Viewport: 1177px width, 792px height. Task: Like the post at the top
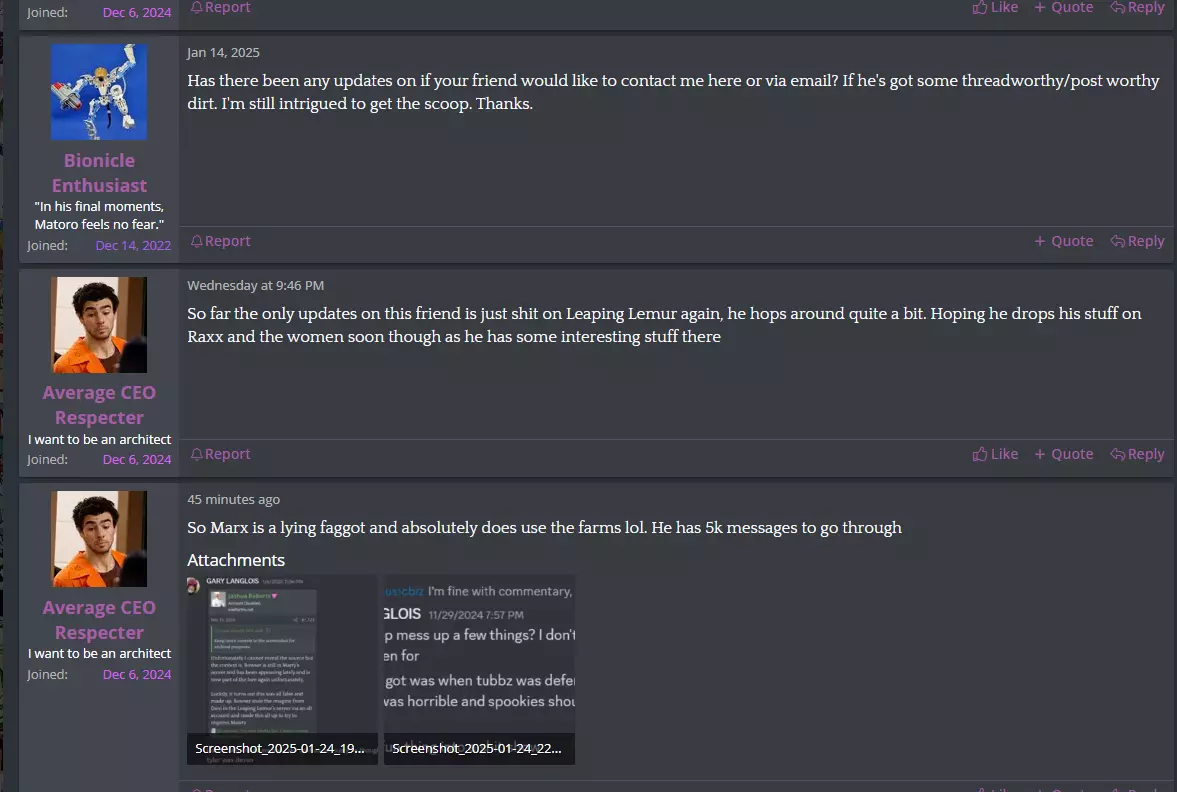point(995,8)
